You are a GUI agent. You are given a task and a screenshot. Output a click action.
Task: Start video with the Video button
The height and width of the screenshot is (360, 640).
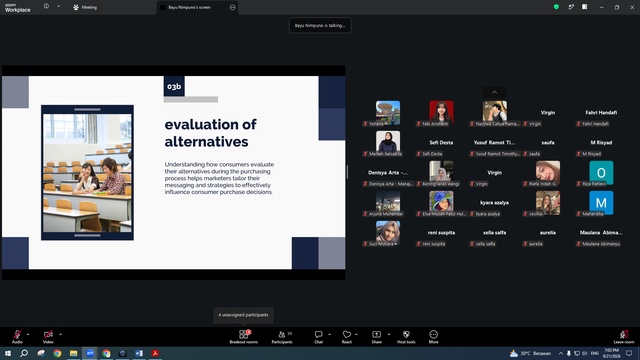tap(48, 336)
